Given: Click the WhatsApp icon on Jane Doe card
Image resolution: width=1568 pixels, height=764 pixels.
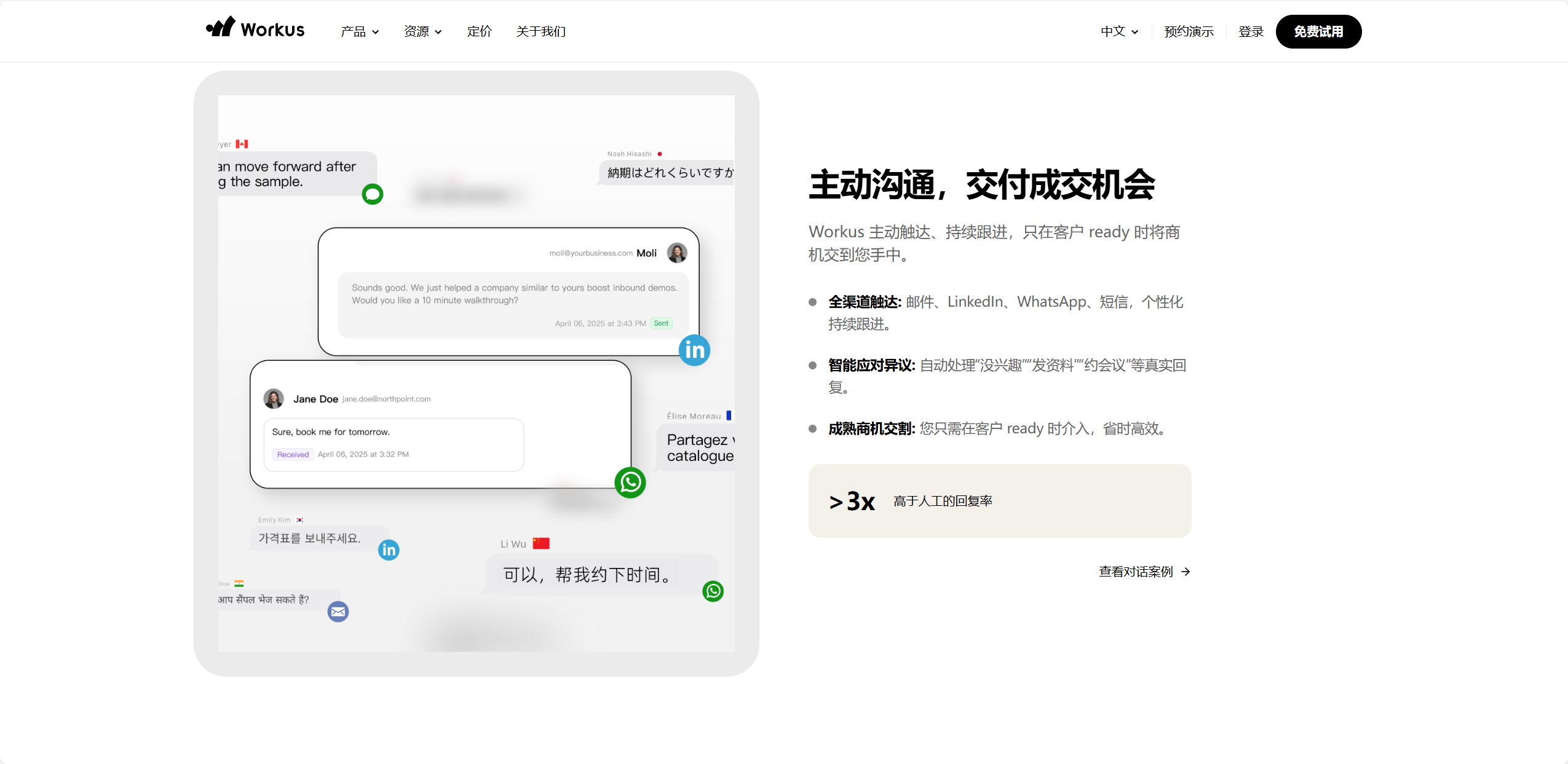Looking at the screenshot, I should tap(630, 482).
